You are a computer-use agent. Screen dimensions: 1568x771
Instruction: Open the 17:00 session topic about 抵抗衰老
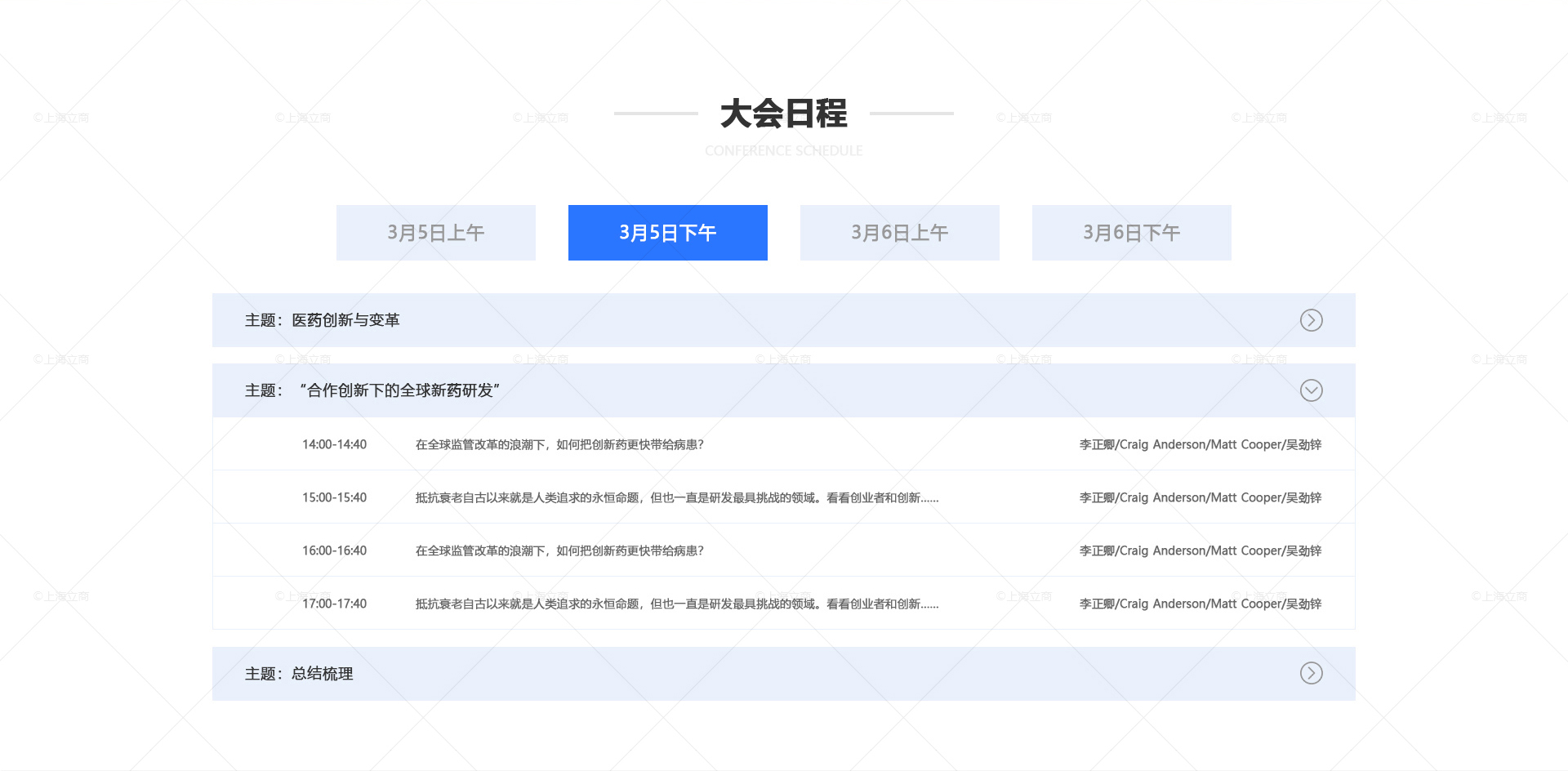point(676,604)
